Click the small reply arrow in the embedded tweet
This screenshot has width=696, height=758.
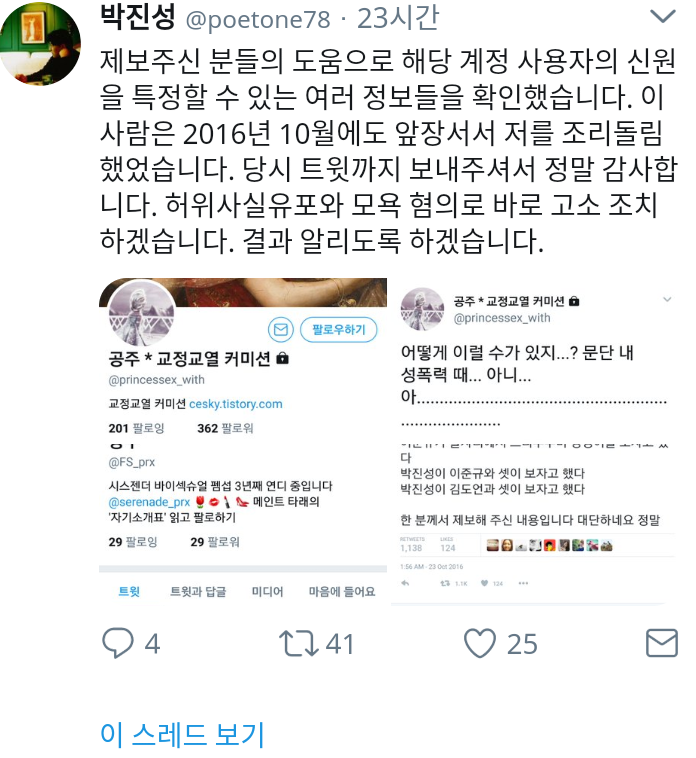pyautogui.click(x=405, y=583)
